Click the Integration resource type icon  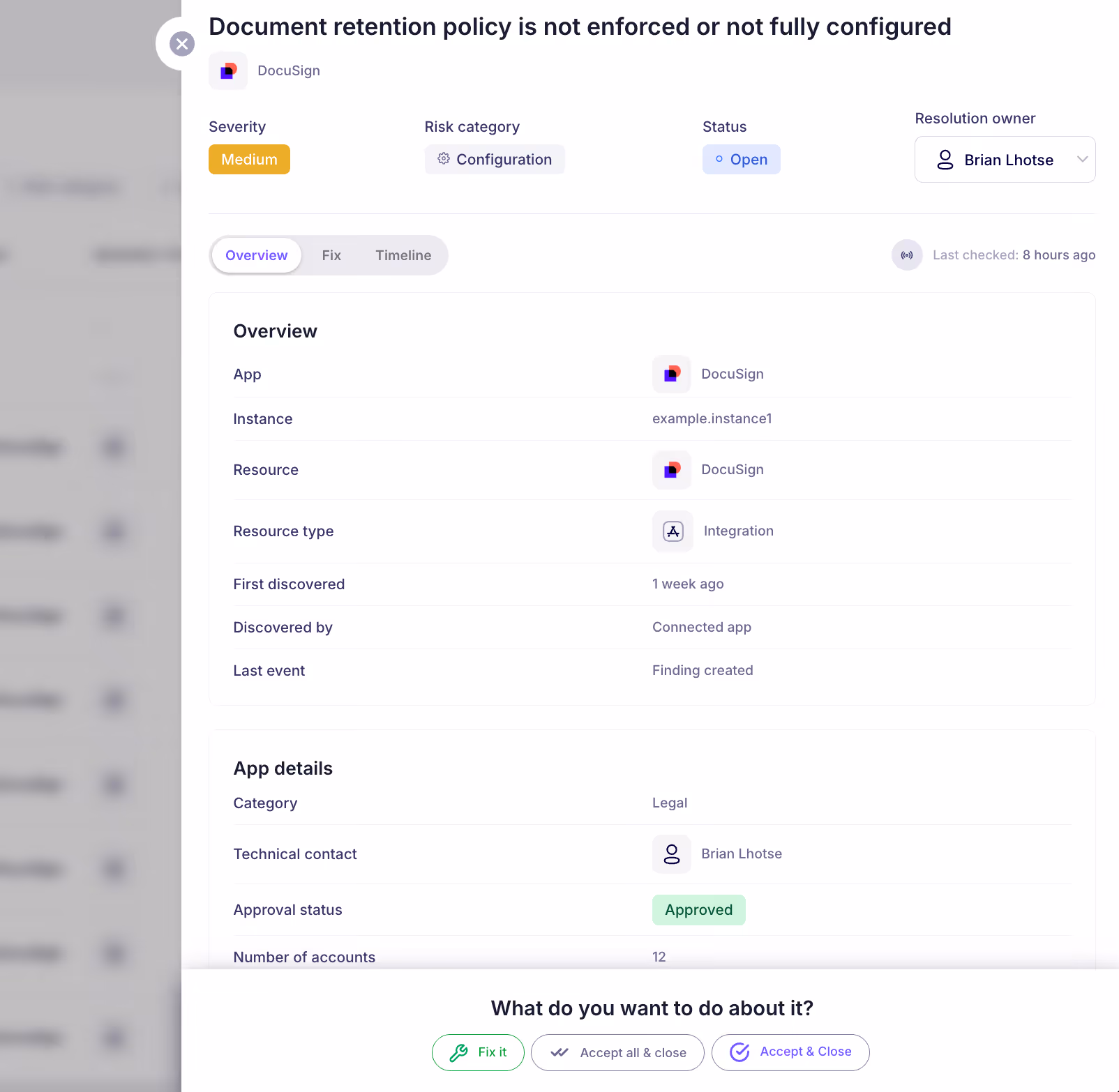tap(672, 531)
